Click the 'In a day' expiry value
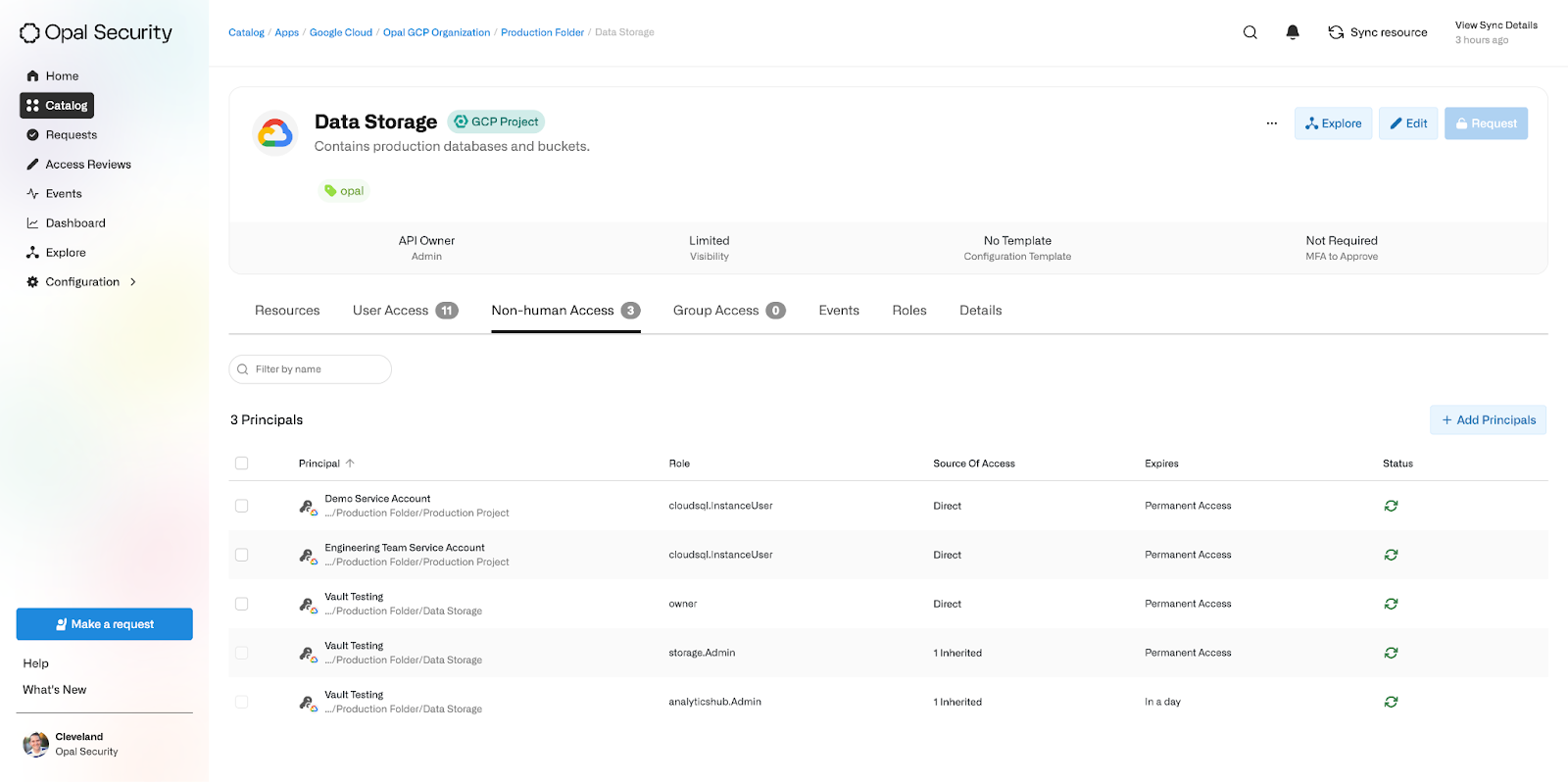 (x=1162, y=702)
